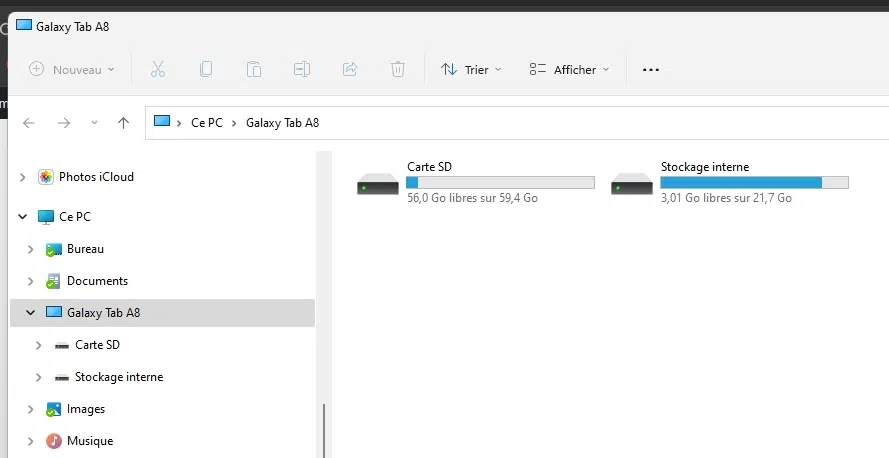Screen dimensions: 889x458
Task: Click Carte SD drive icon in main pane
Action: tap(378, 184)
